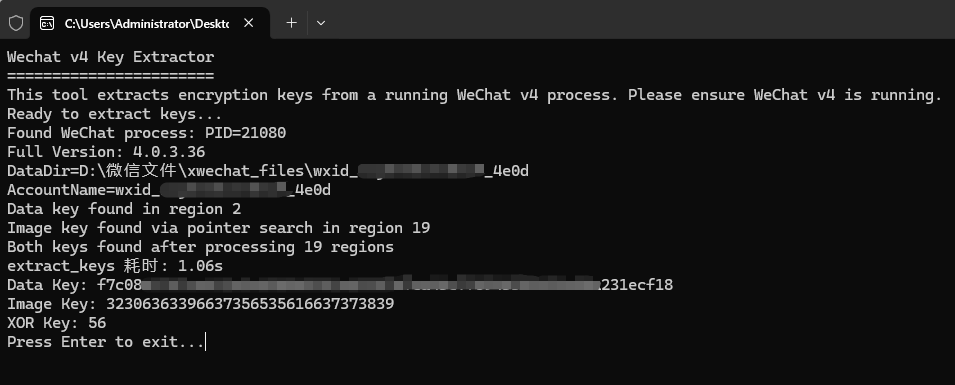The image size is (955, 385).
Task: Click the "XOR Key: 56" line
Action: pos(57,322)
